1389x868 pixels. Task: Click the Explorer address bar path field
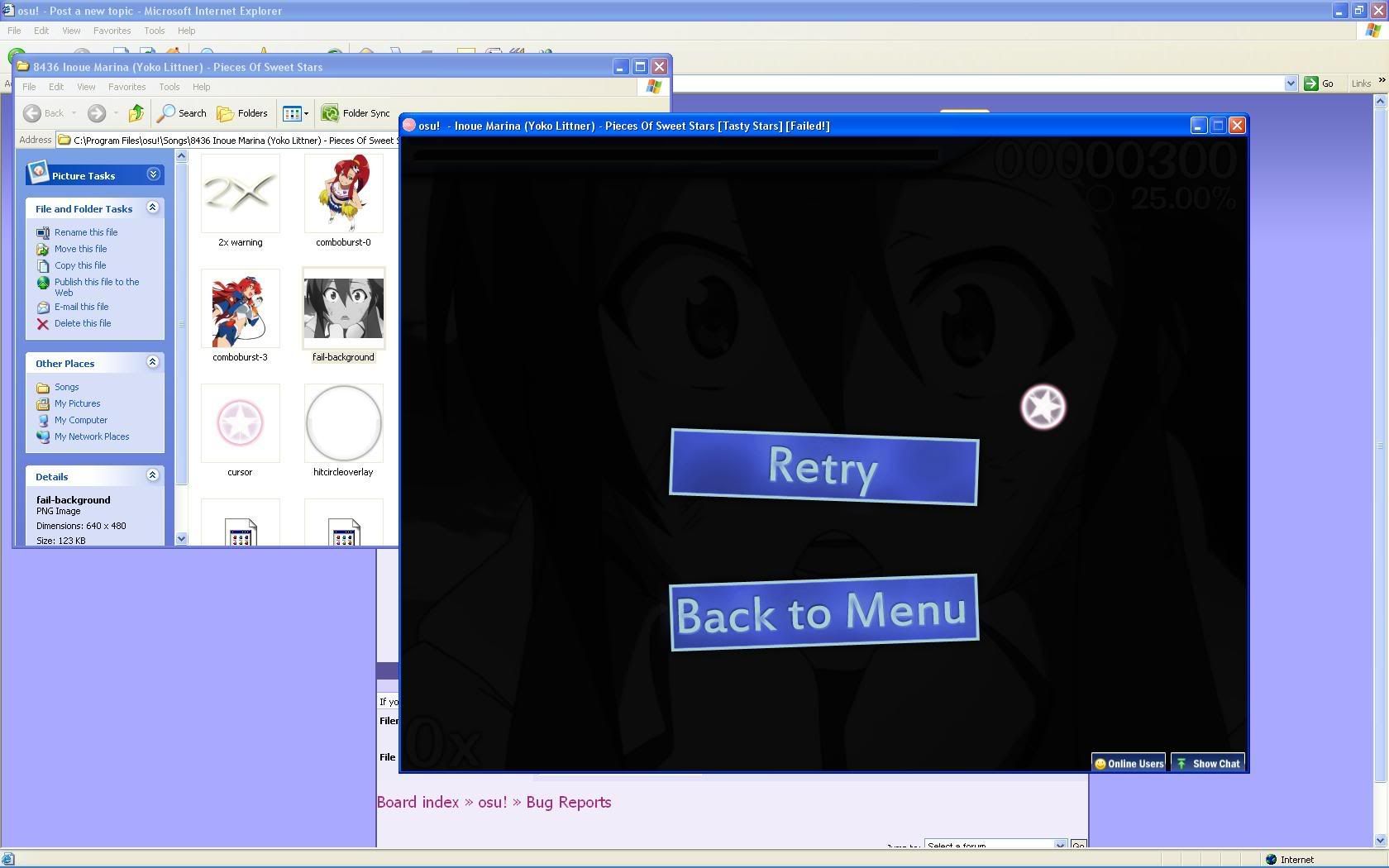[227, 141]
